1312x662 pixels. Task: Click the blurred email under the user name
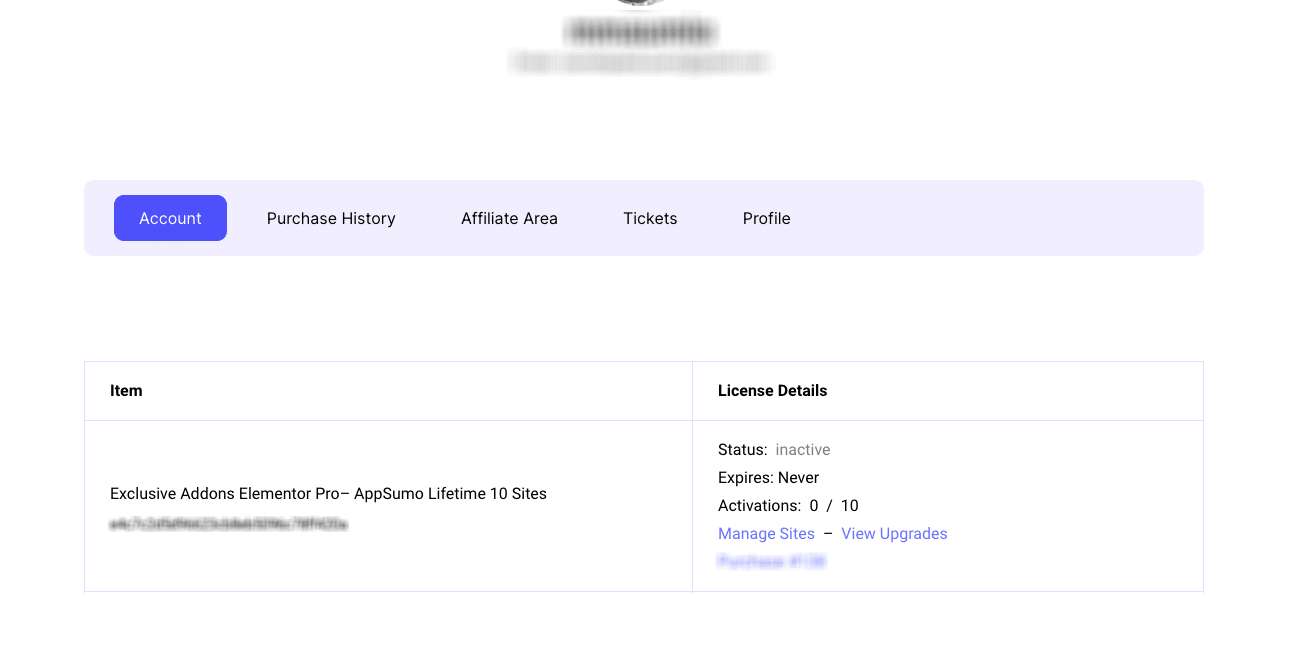(x=640, y=62)
